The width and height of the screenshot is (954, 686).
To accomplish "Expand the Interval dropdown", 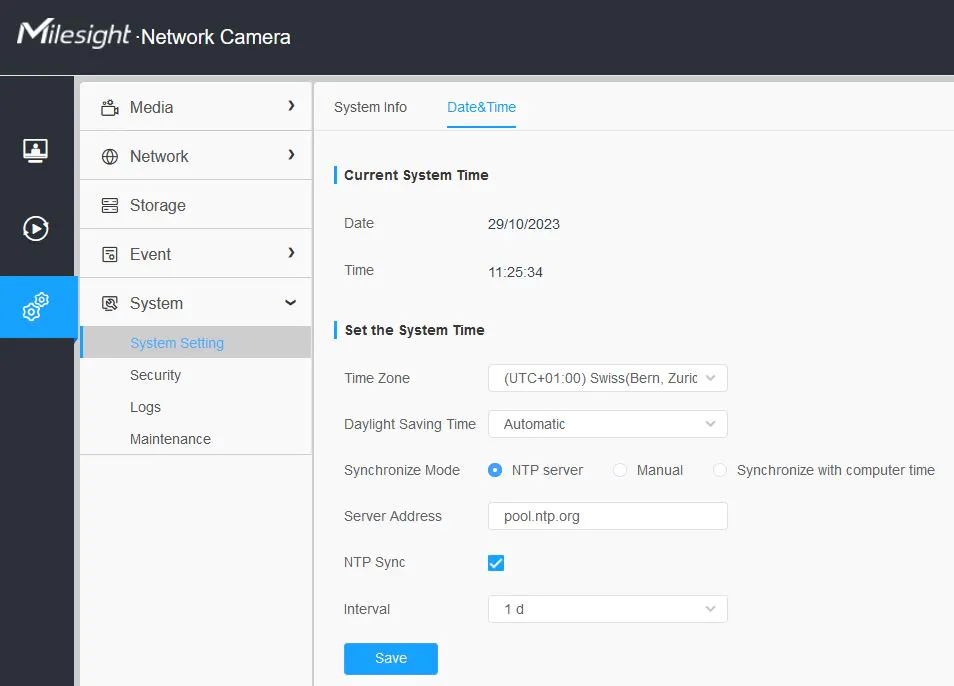I will pyautogui.click(x=607, y=609).
